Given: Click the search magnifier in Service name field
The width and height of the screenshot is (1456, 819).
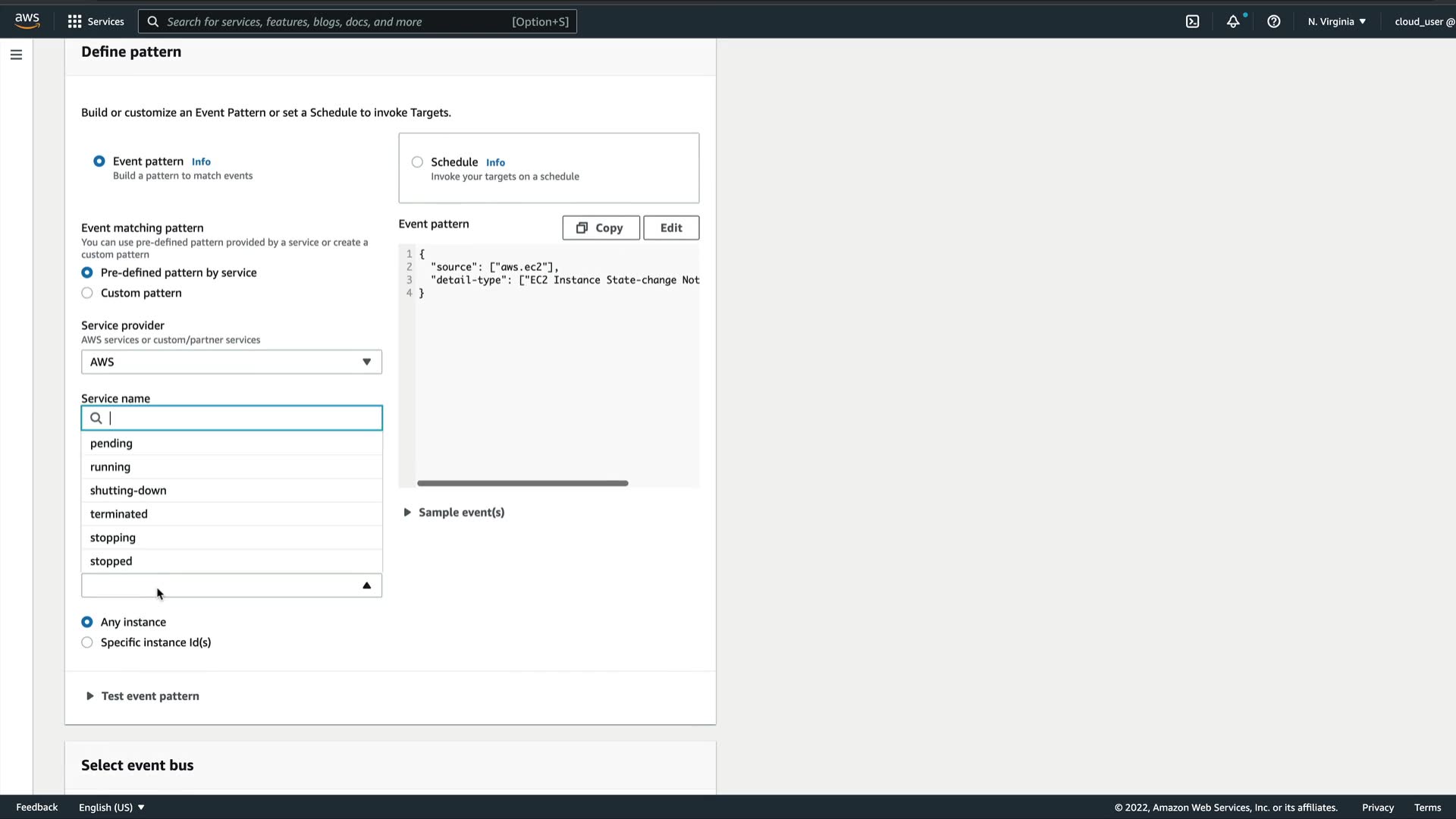Looking at the screenshot, I should click(96, 418).
